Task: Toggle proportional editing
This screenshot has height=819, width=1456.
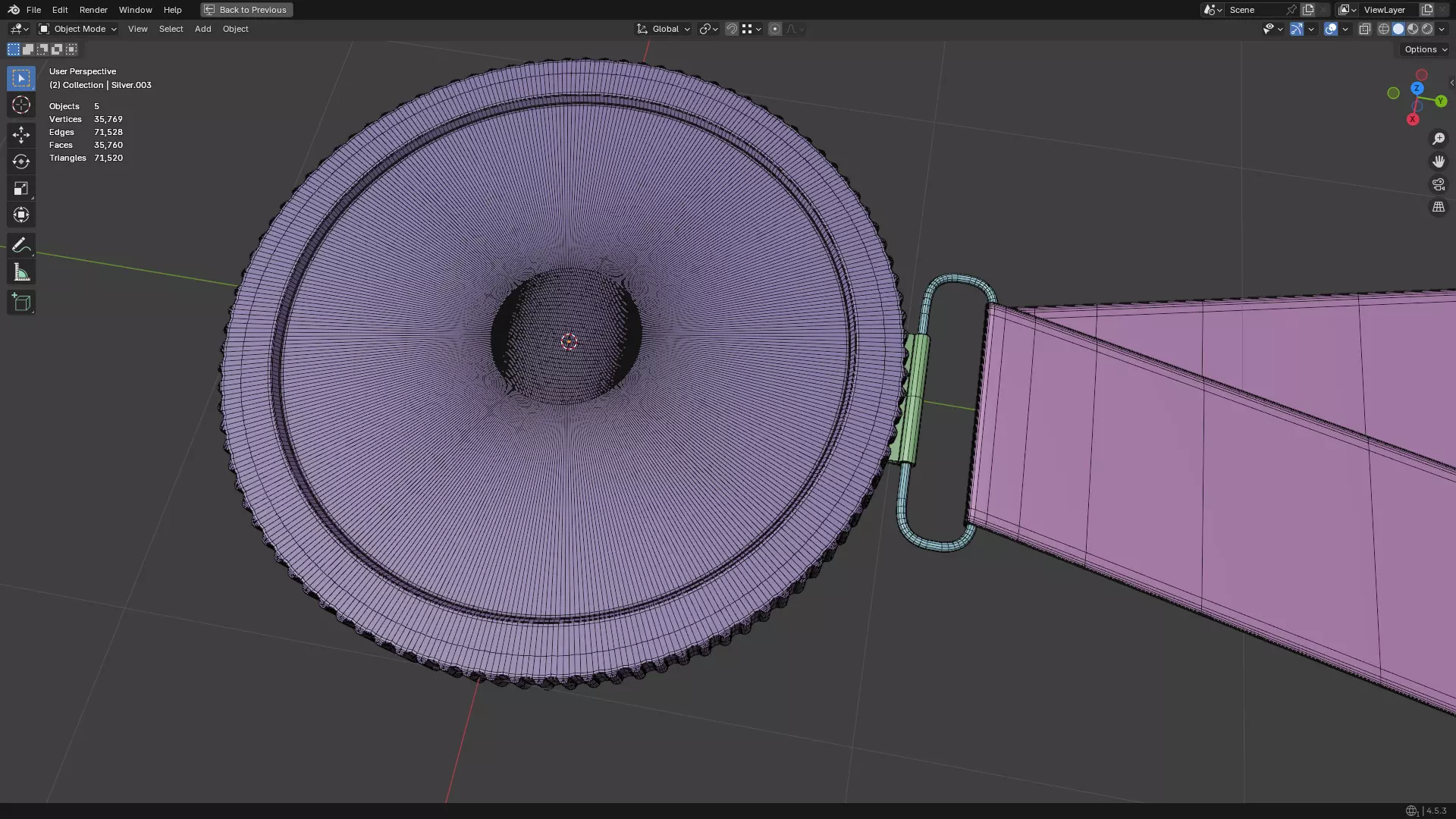Action: [x=774, y=29]
